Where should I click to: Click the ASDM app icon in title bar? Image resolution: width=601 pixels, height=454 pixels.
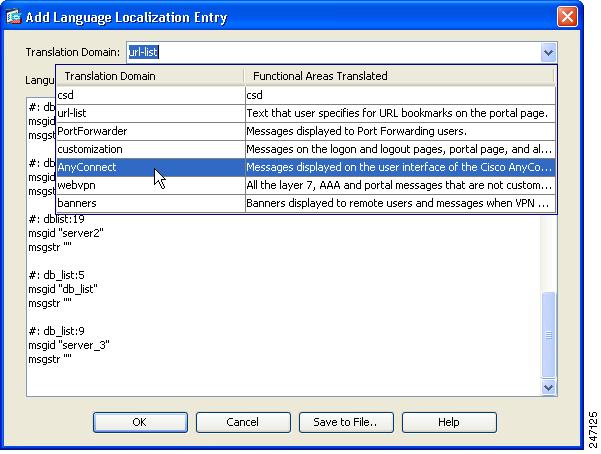click(13, 17)
